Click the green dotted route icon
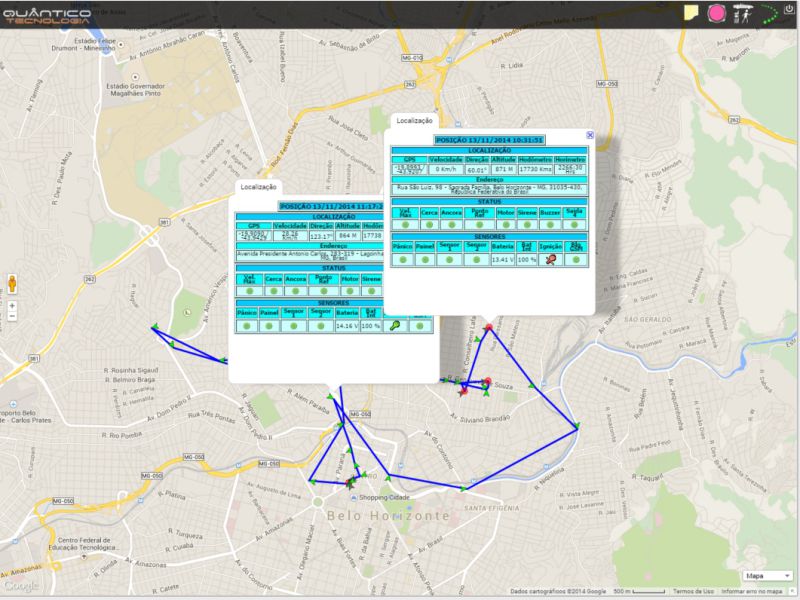 tap(769, 14)
